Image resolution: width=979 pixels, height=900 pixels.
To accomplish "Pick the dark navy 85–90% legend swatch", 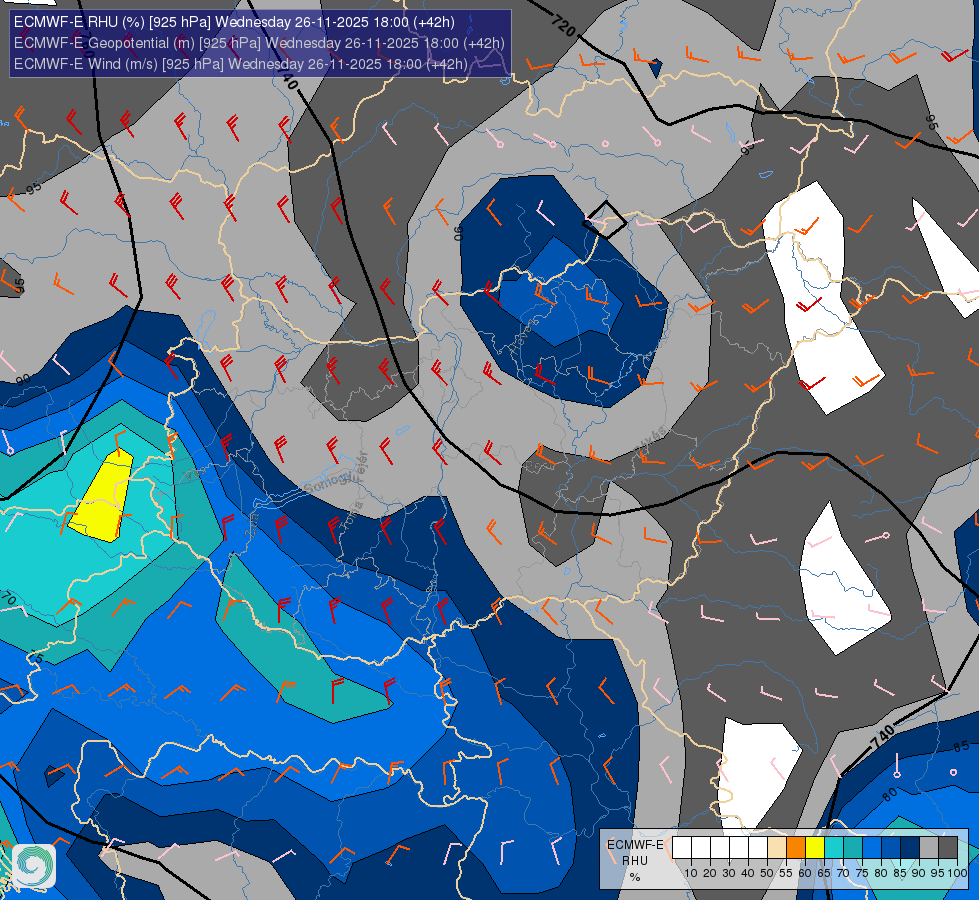I will pos(910,848).
